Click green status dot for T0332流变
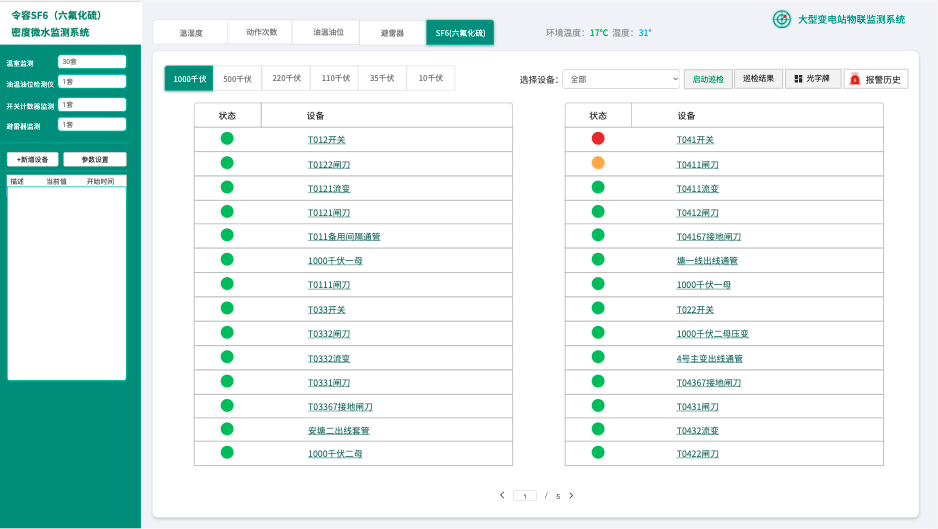Screen dimensions: 938x529 tap(227, 357)
